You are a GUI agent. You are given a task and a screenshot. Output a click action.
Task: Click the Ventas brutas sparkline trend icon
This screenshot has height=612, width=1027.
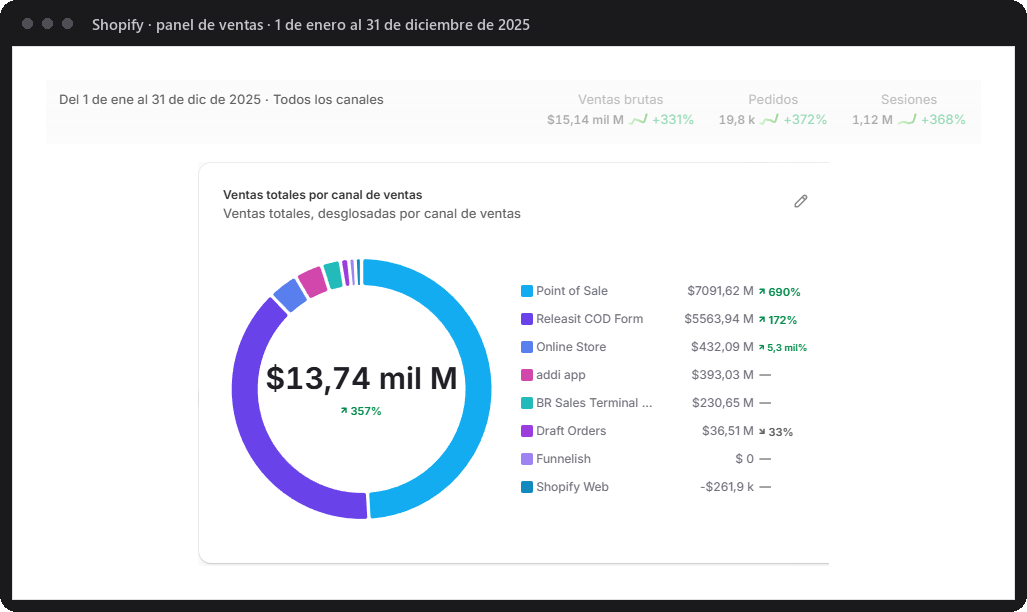pyautogui.click(x=639, y=119)
